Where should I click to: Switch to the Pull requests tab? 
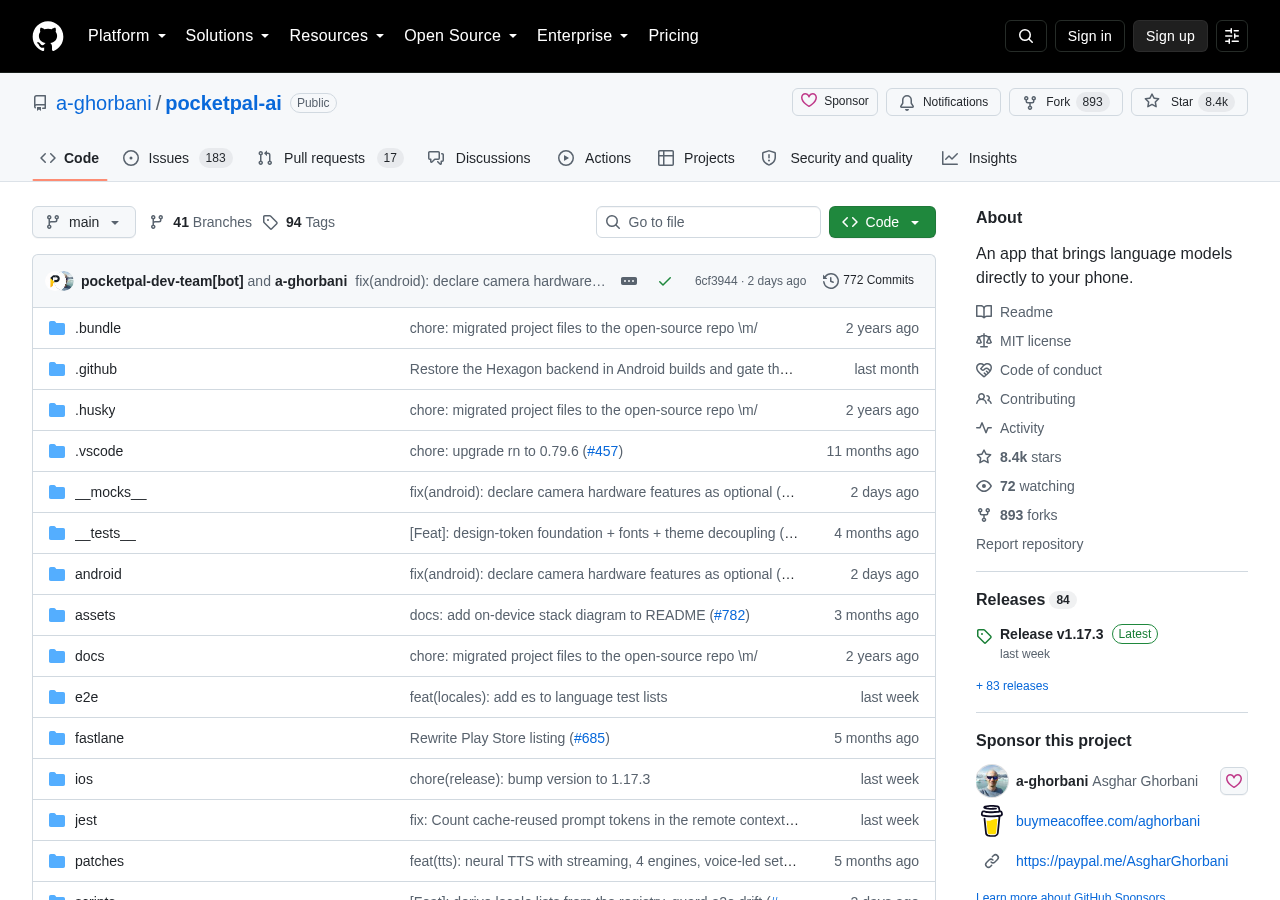pyautogui.click(x=330, y=158)
